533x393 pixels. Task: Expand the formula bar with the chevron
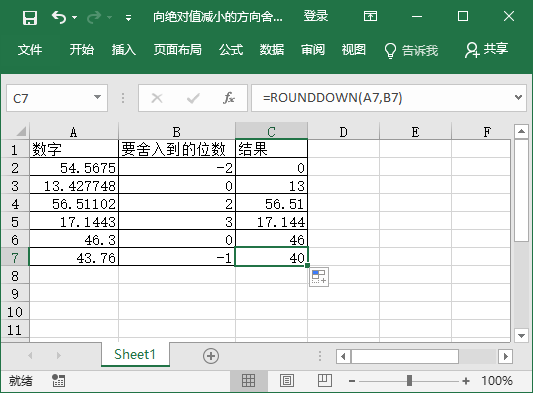(518, 98)
